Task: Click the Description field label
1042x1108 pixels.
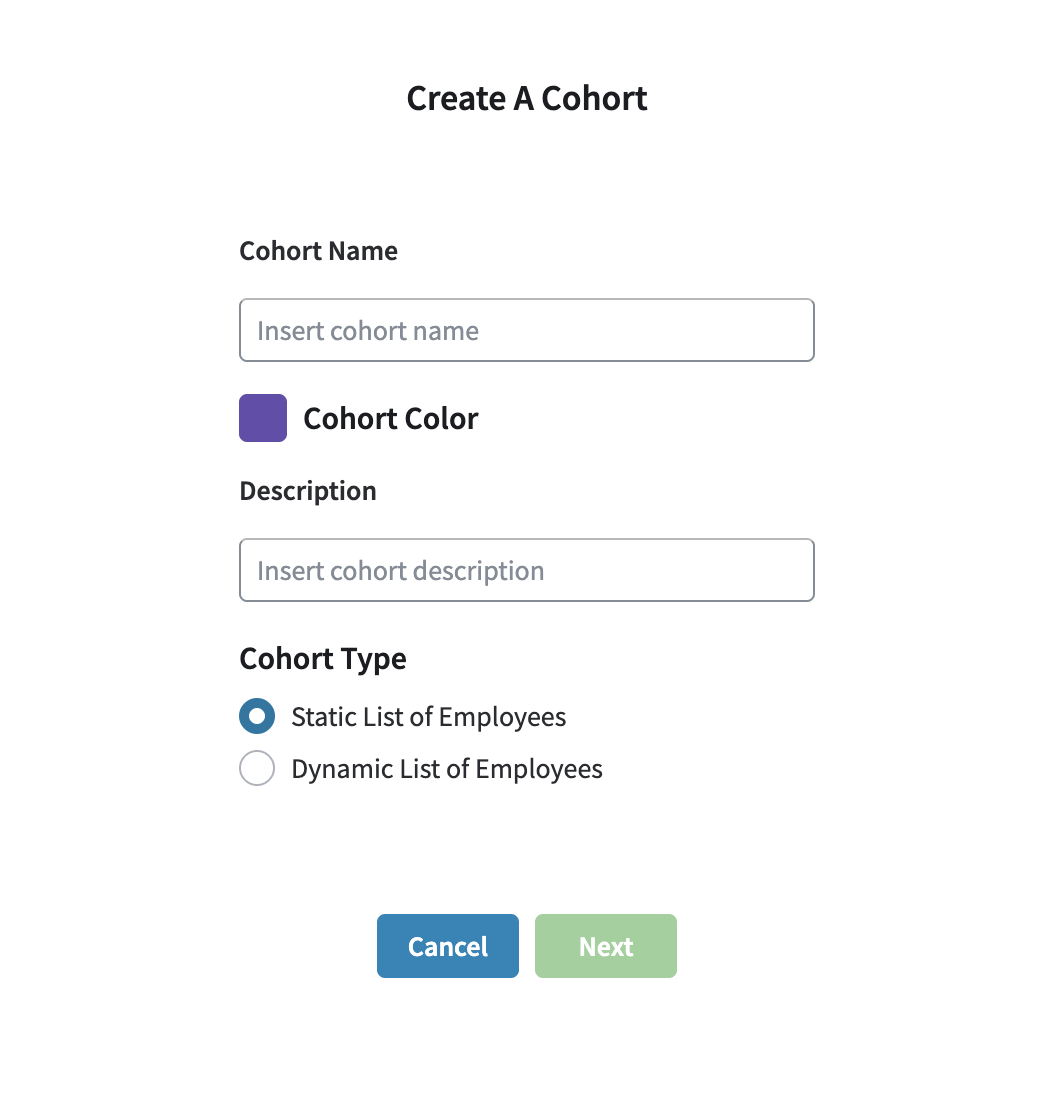Action: coord(308,491)
